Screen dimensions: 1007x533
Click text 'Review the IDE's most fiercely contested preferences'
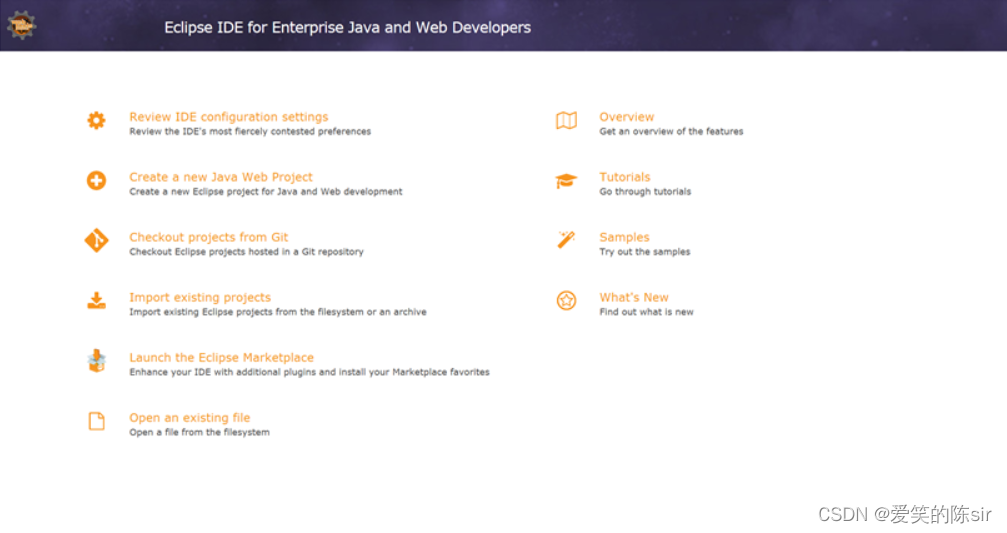point(250,132)
